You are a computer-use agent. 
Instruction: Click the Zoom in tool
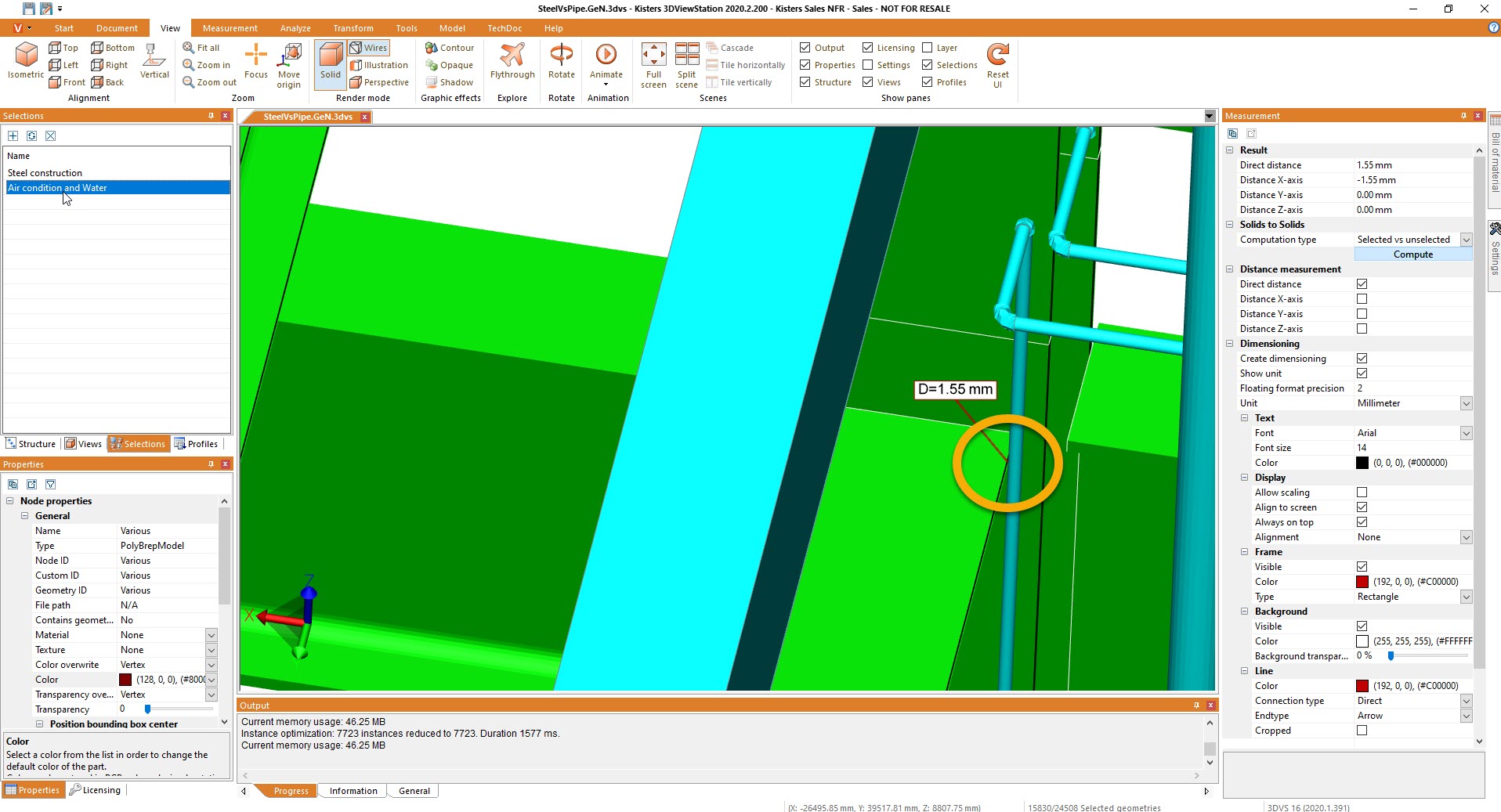(207, 65)
